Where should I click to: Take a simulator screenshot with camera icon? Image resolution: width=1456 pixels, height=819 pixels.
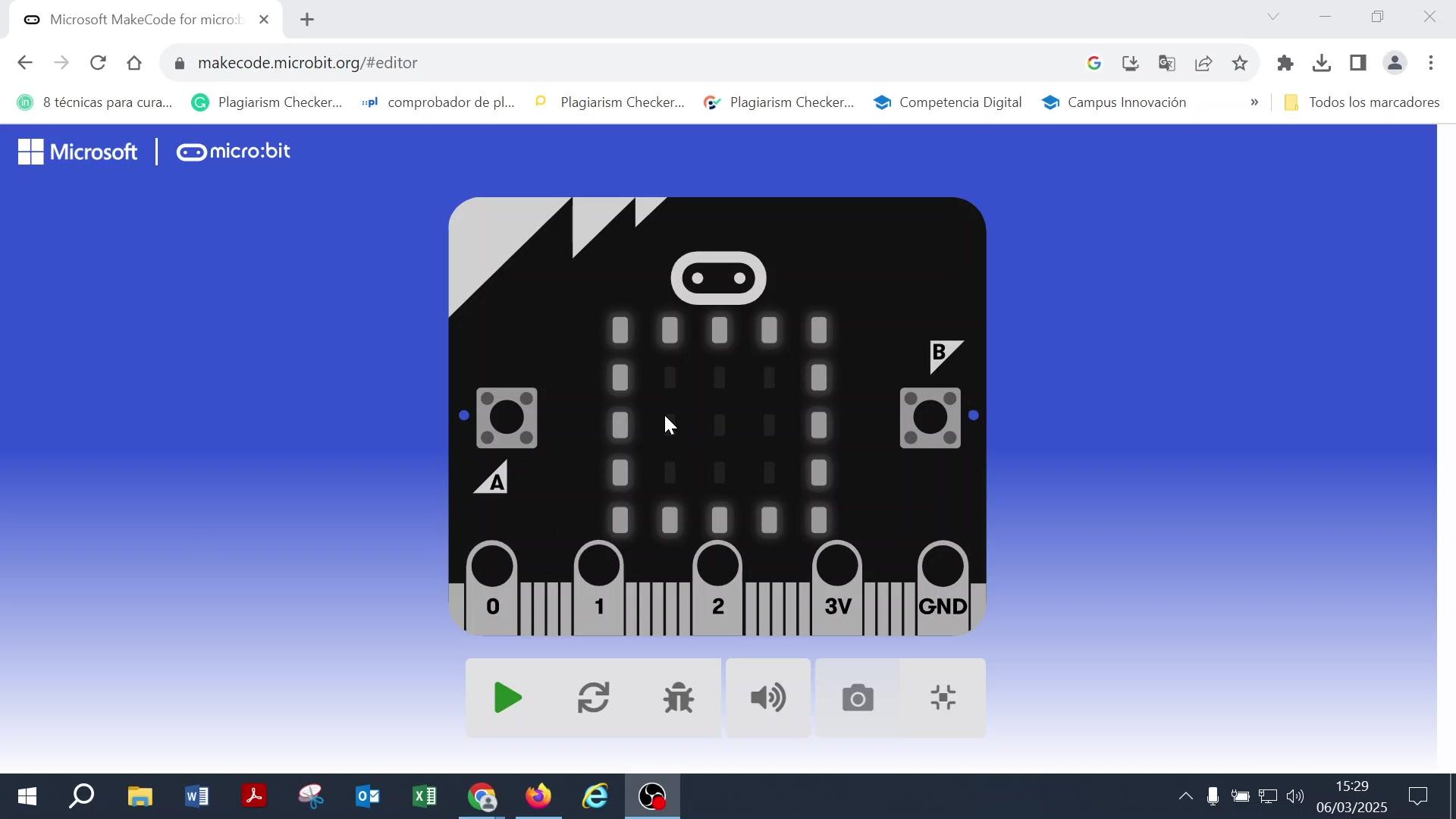858,698
